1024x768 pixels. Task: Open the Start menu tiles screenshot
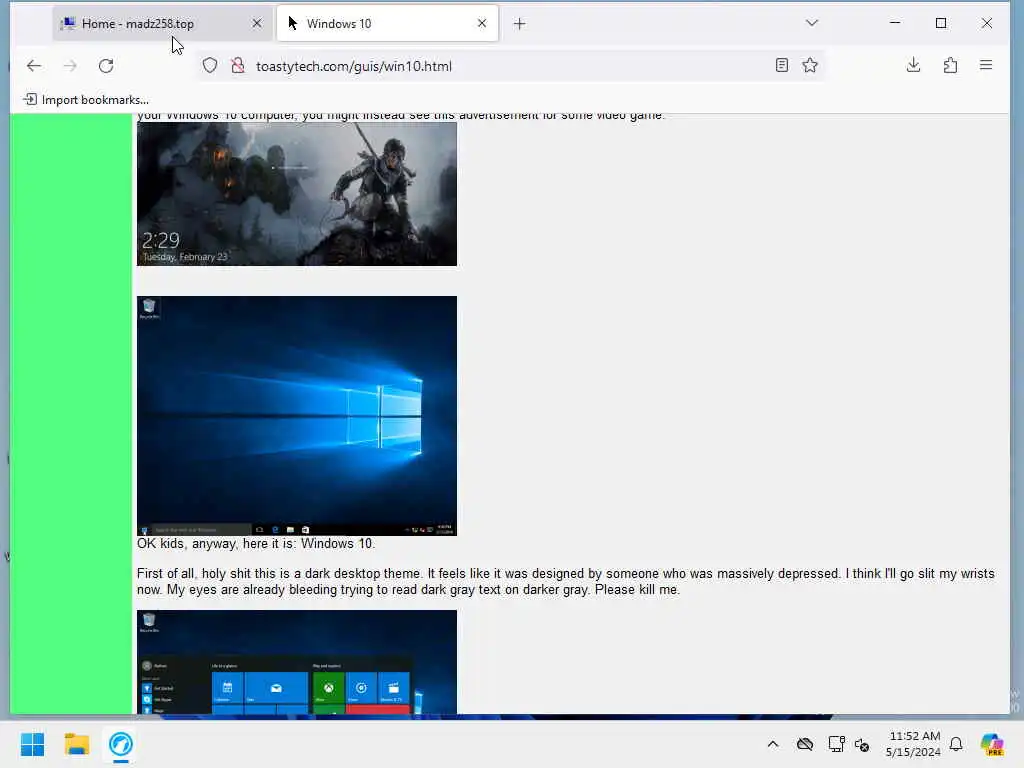(x=296, y=662)
